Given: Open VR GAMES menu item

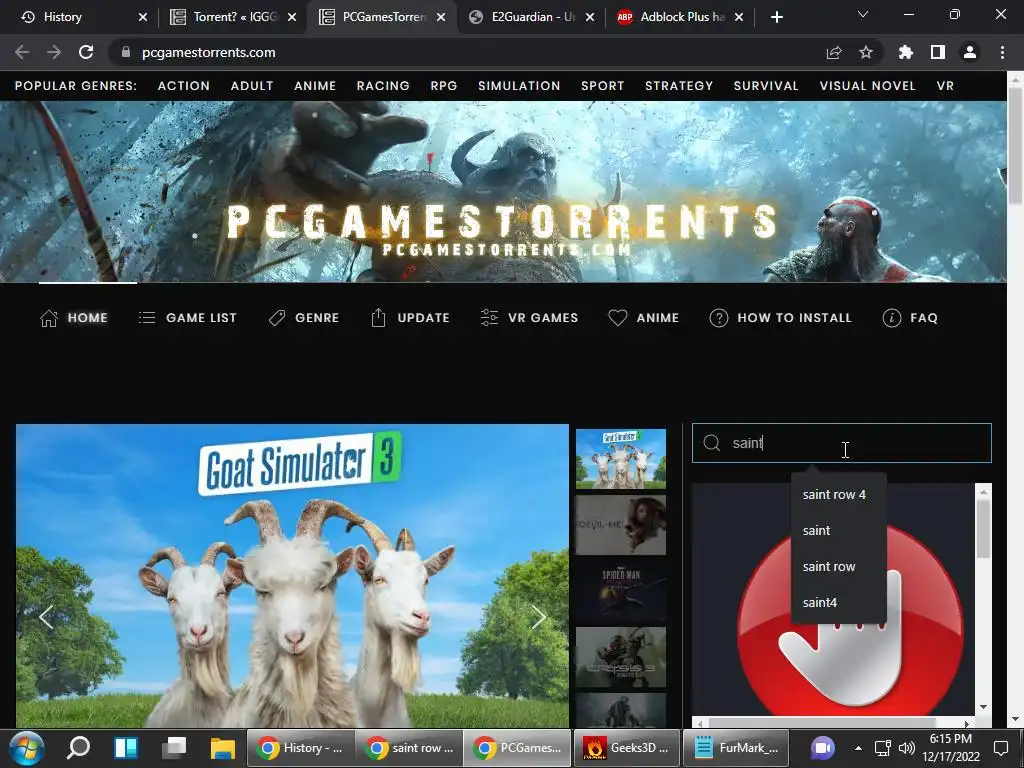Looking at the screenshot, I should [x=529, y=318].
